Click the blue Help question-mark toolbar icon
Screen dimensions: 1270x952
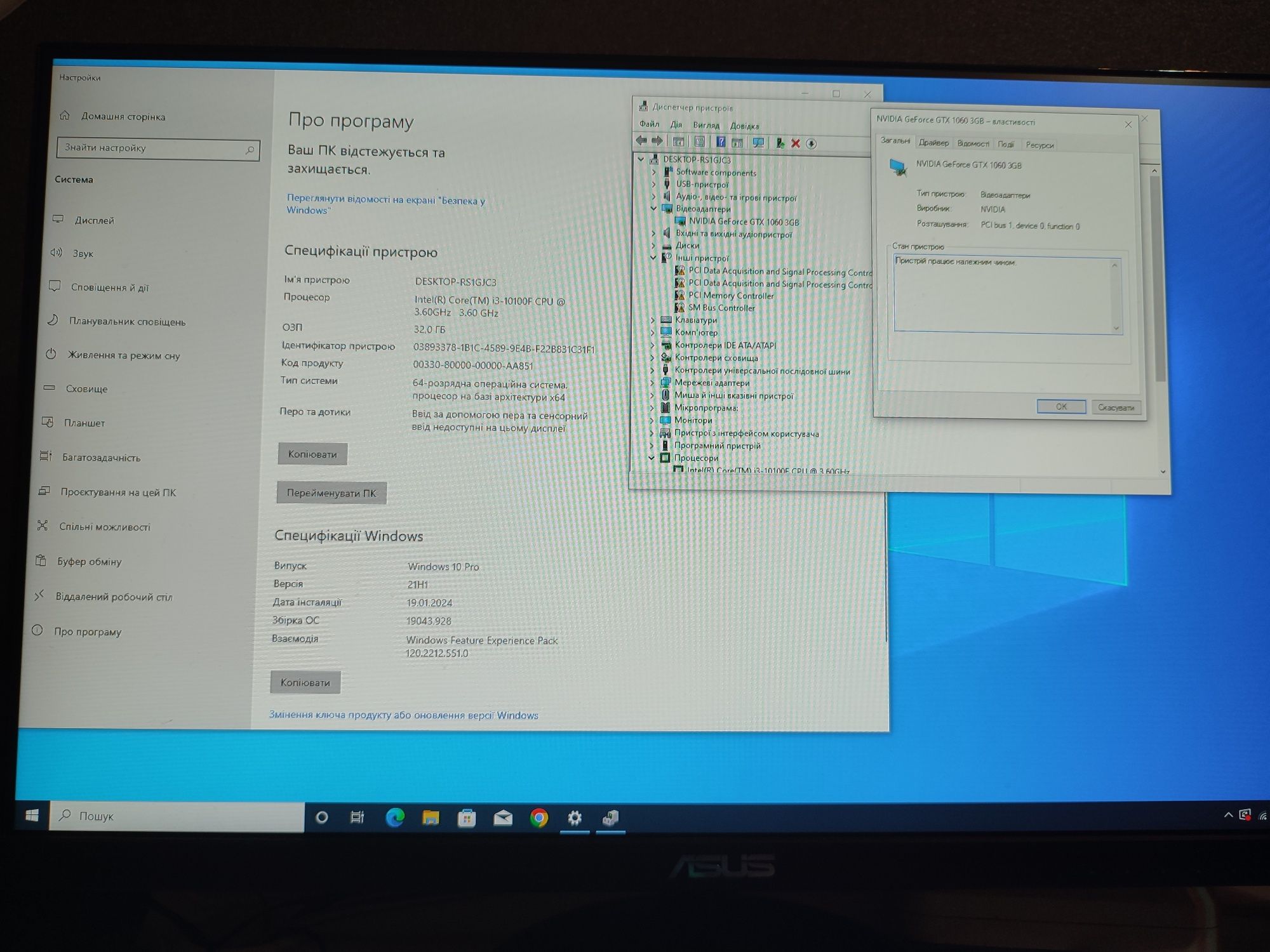[x=721, y=142]
